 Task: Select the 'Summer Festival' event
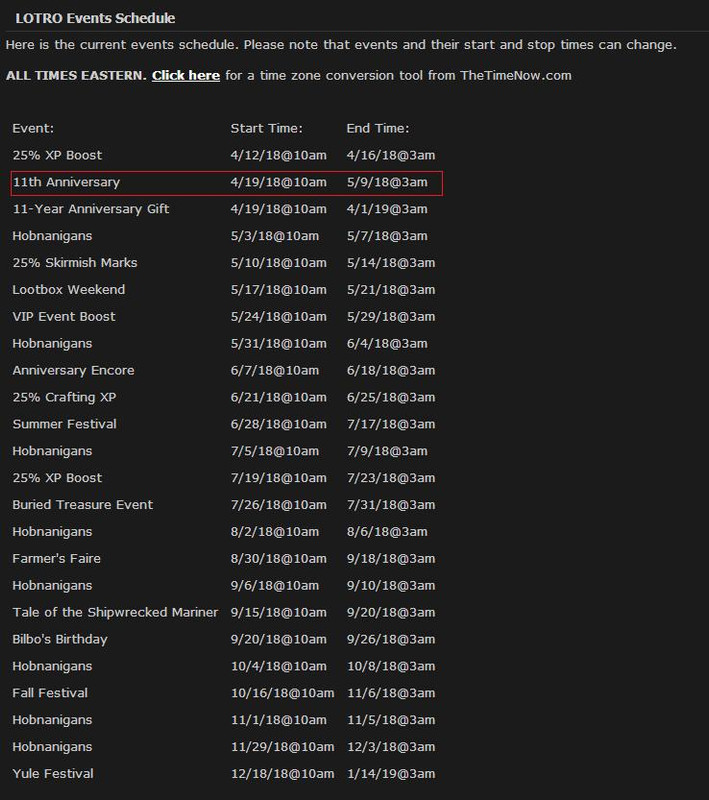65,424
